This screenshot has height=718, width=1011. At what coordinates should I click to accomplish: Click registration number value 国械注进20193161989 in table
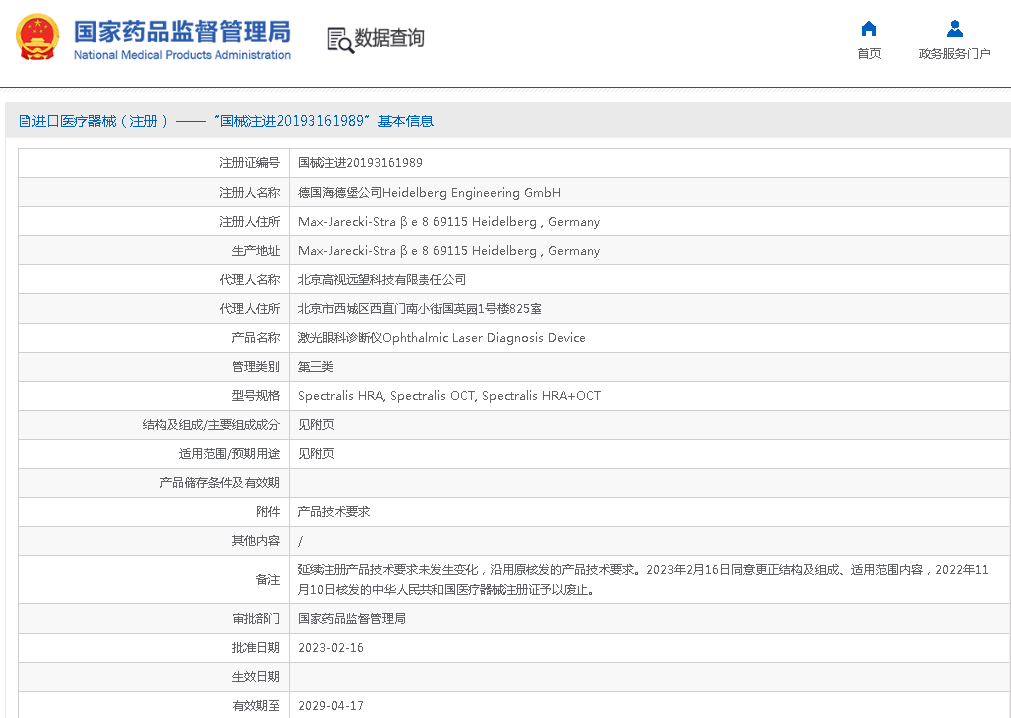point(360,163)
